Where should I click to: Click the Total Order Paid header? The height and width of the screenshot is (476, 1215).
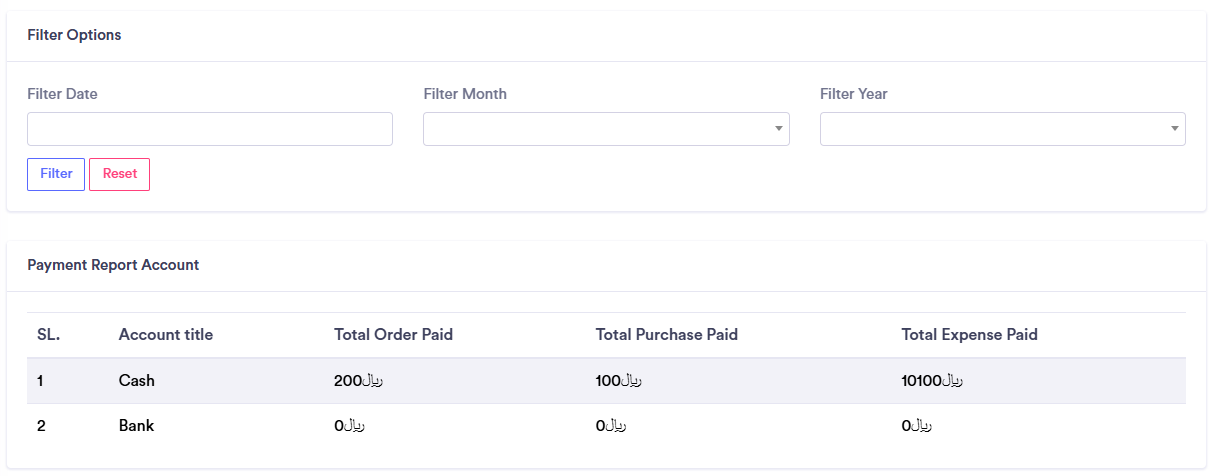click(x=393, y=335)
